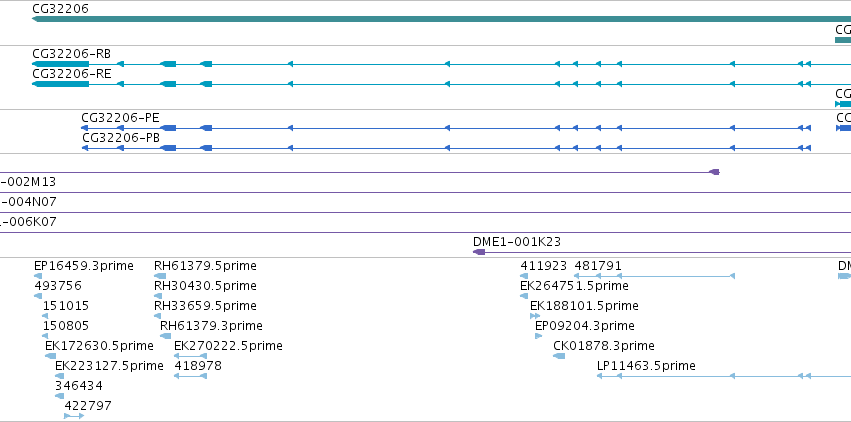Select the RH61379.3prime EST label
851x422 pixels.
point(211,326)
